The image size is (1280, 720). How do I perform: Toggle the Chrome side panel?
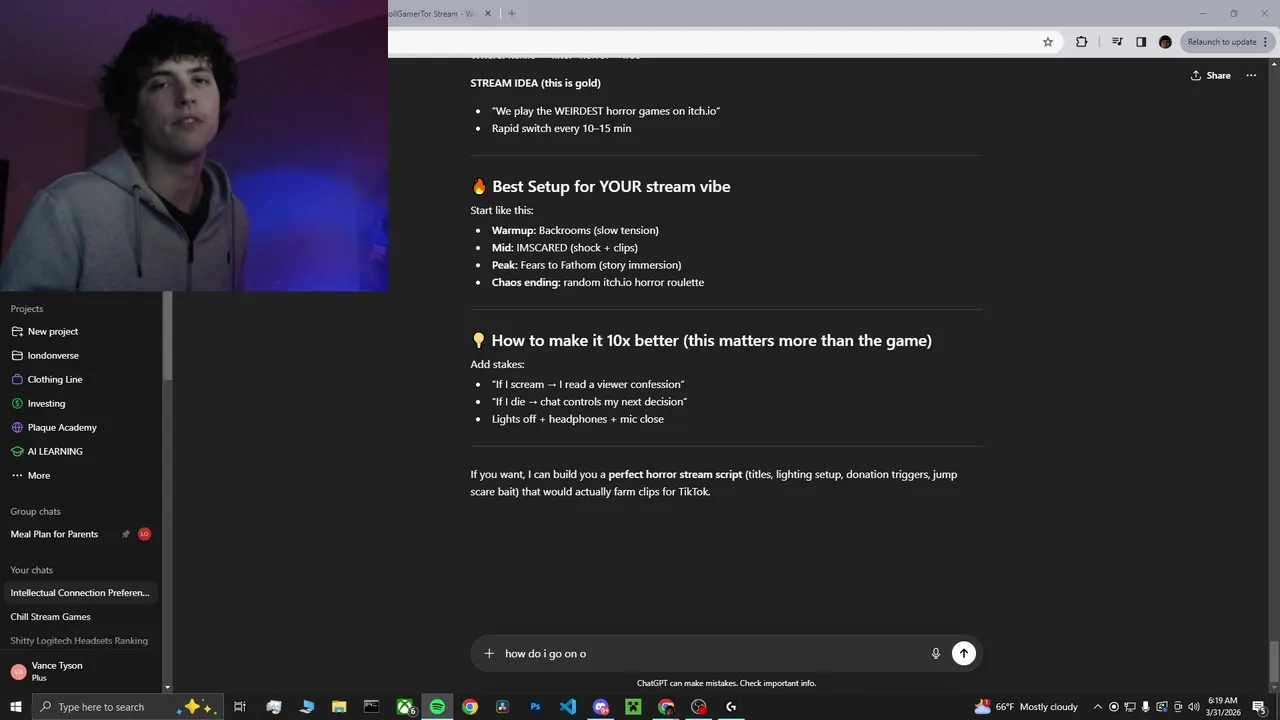click(x=1141, y=42)
